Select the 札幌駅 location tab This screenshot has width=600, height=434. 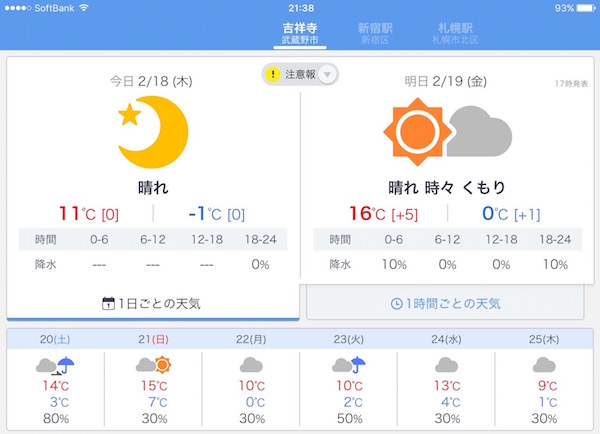(x=455, y=33)
